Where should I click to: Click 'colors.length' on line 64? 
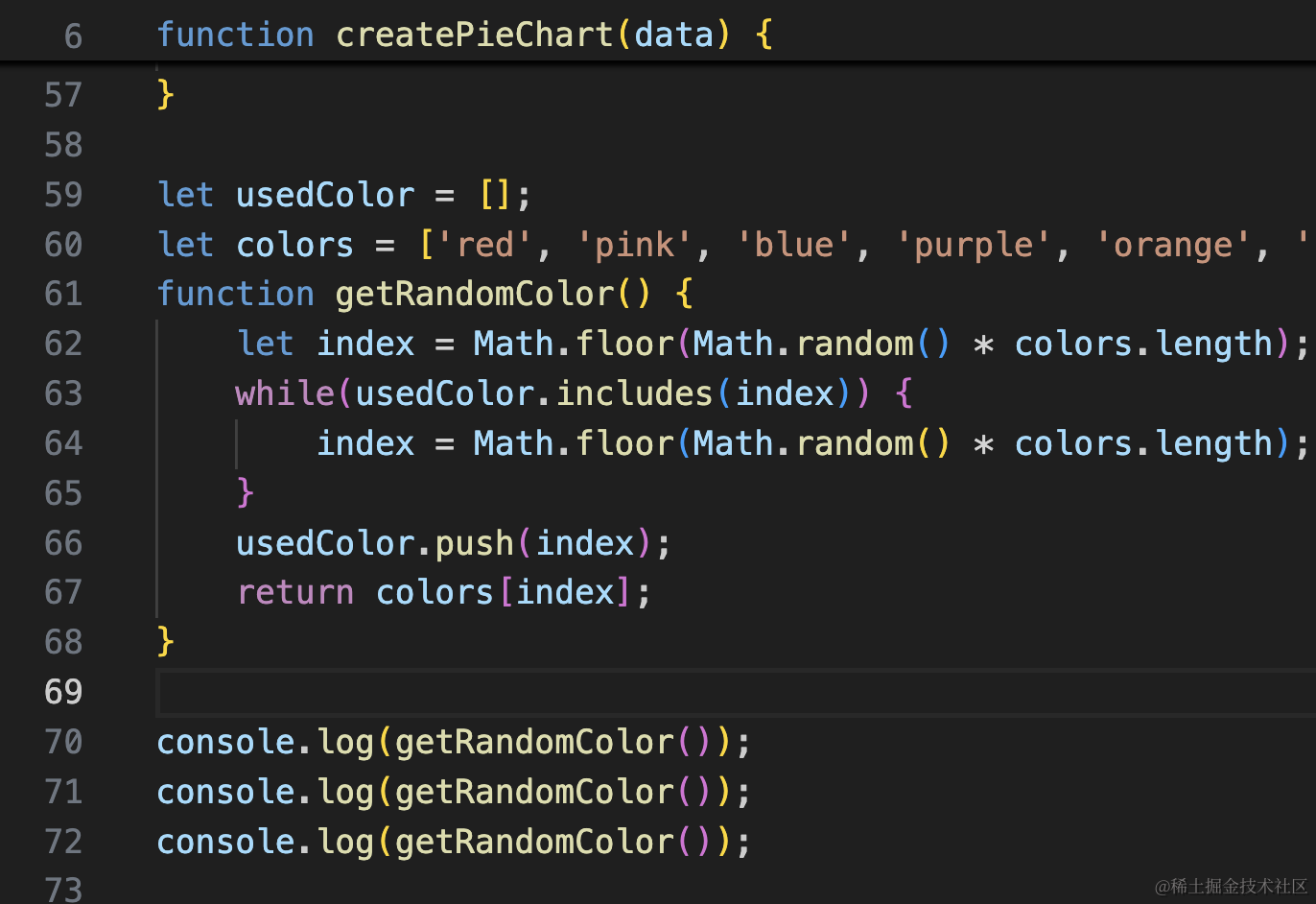[1143, 443]
